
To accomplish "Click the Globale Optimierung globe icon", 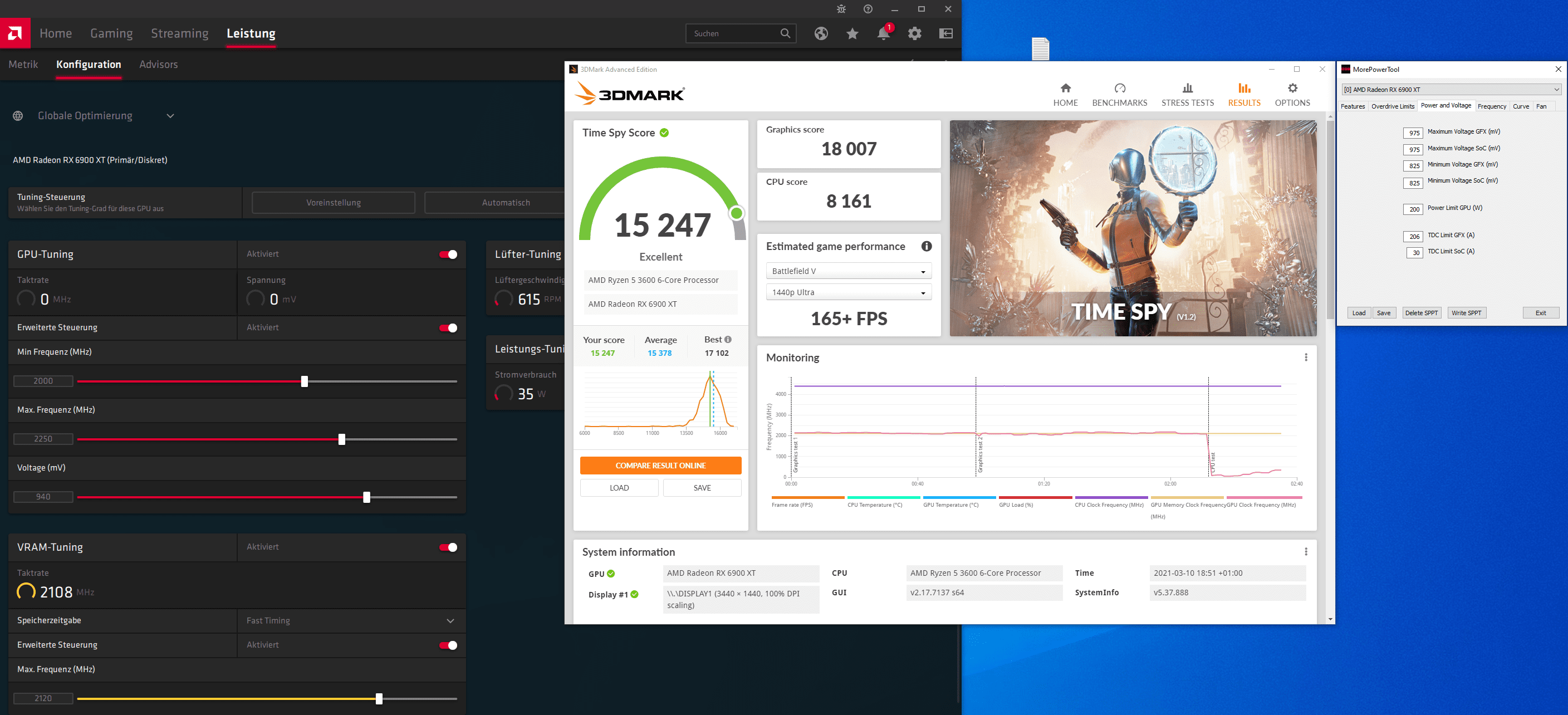I will (18, 116).
